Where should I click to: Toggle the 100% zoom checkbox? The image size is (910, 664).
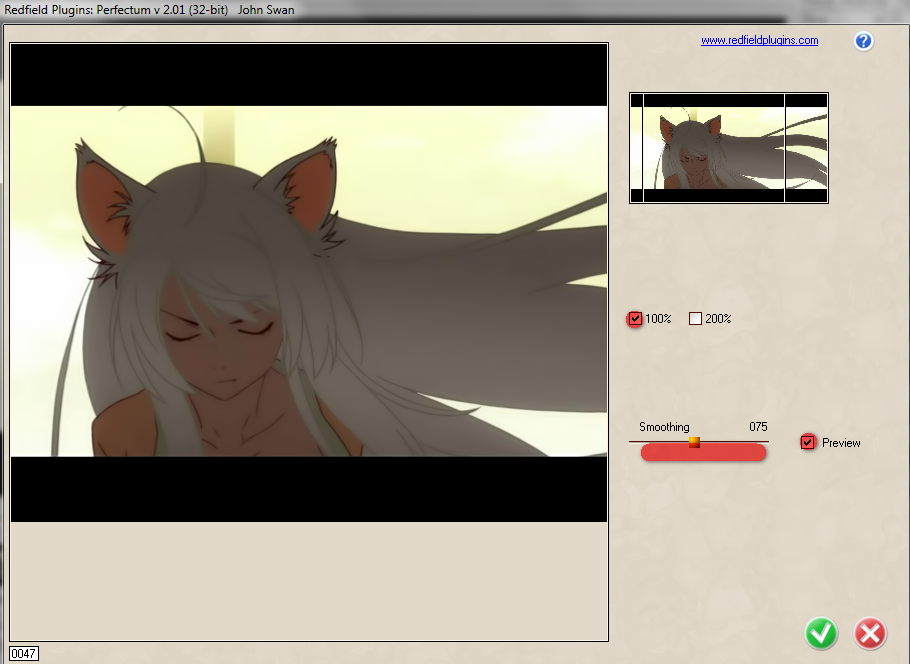tap(635, 319)
